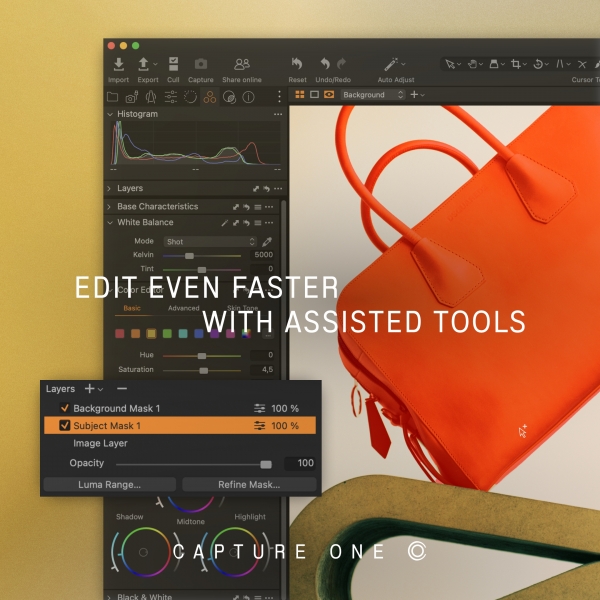The height and width of the screenshot is (600, 600).
Task: Click the minus icon to delete the layer
Action: 122,388
